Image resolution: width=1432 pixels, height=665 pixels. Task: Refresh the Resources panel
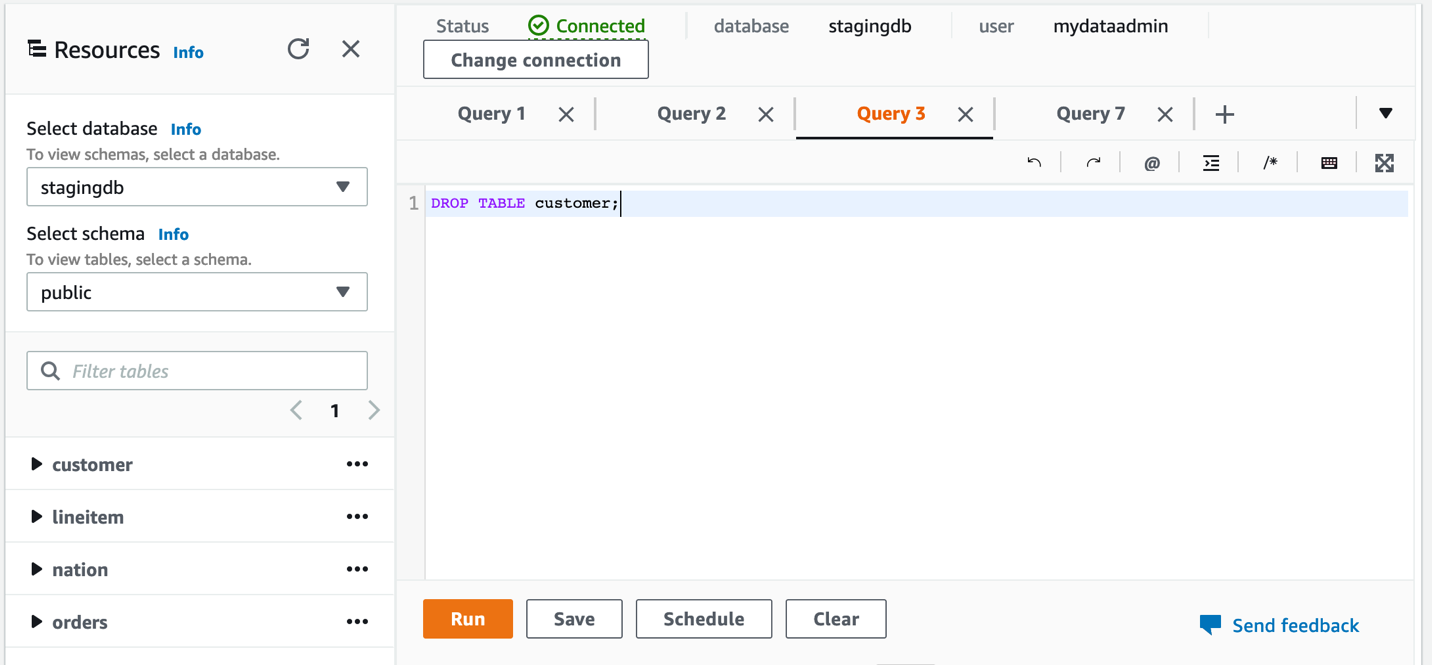coord(298,49)
